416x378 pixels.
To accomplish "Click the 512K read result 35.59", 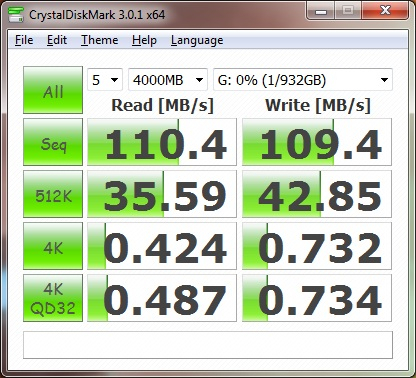I will (162, 194).
